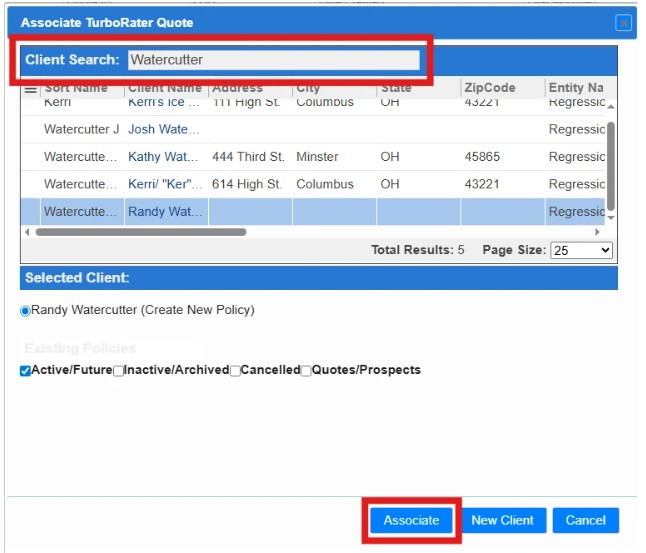Open the Kerri/ "Ker"... client link
Viewport: 646px width, 553px height.
click(x=165, y=184)
